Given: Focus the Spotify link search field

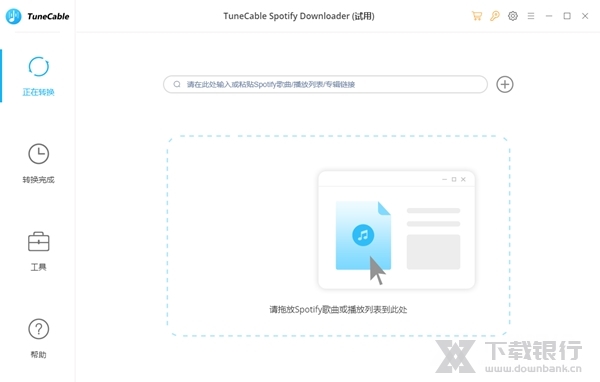Looking at the screenshot, I should click(325, 84).
